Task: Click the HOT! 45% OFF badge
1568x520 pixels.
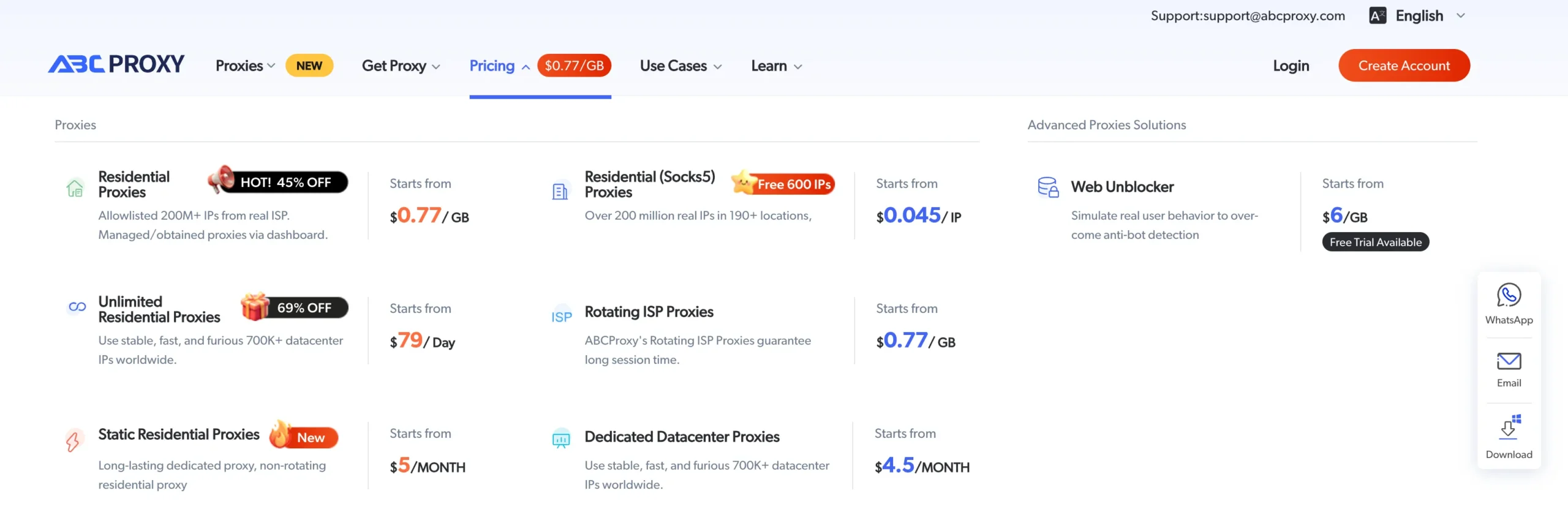Action: [x=278, y=181]
